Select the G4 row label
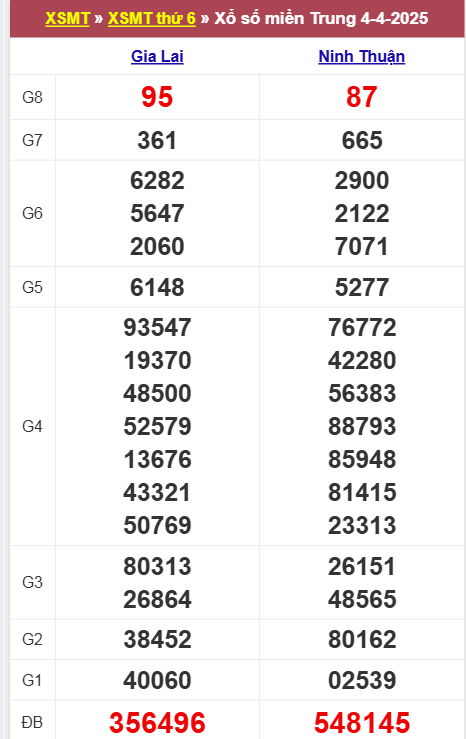466x739 pixels. pyautogui.click(x=32, y=427)
